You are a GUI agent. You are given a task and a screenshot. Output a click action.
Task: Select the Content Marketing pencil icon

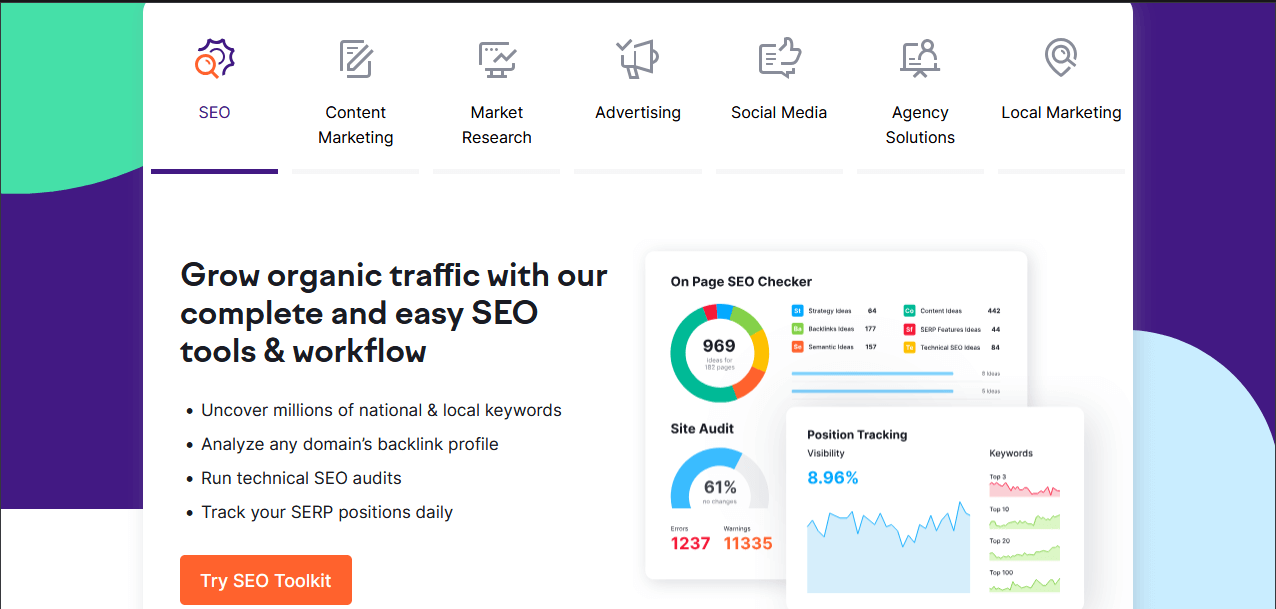click(x=355, y=59)
